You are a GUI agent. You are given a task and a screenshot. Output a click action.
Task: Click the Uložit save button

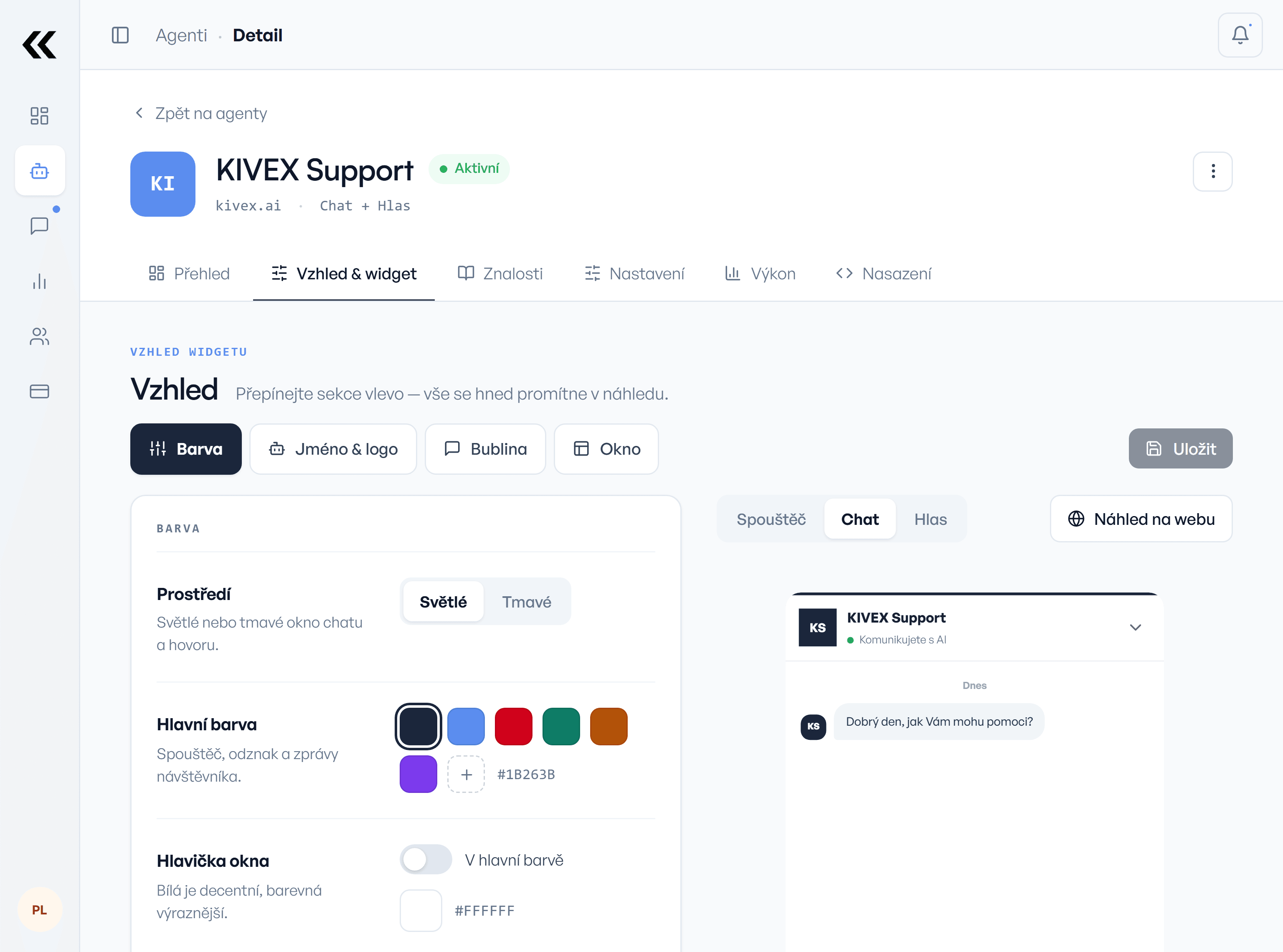point(1180,448)
